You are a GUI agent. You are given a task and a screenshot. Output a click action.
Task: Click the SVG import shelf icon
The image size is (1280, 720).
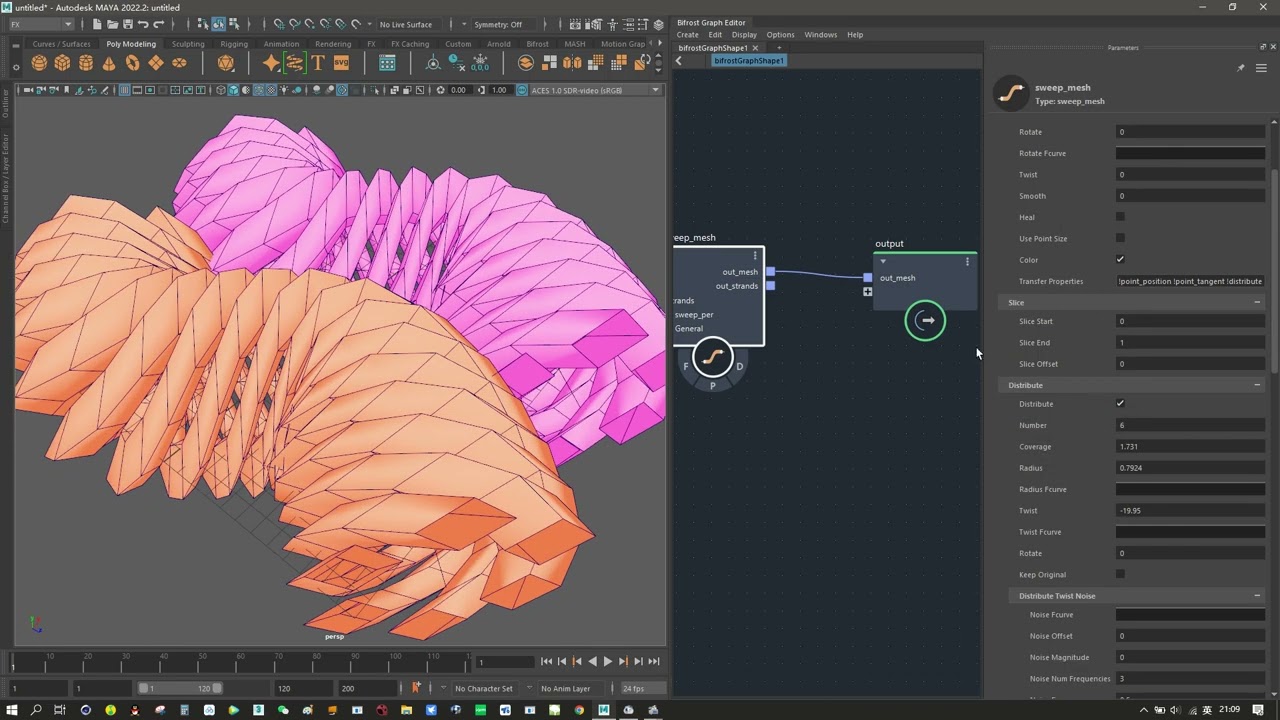341,63
